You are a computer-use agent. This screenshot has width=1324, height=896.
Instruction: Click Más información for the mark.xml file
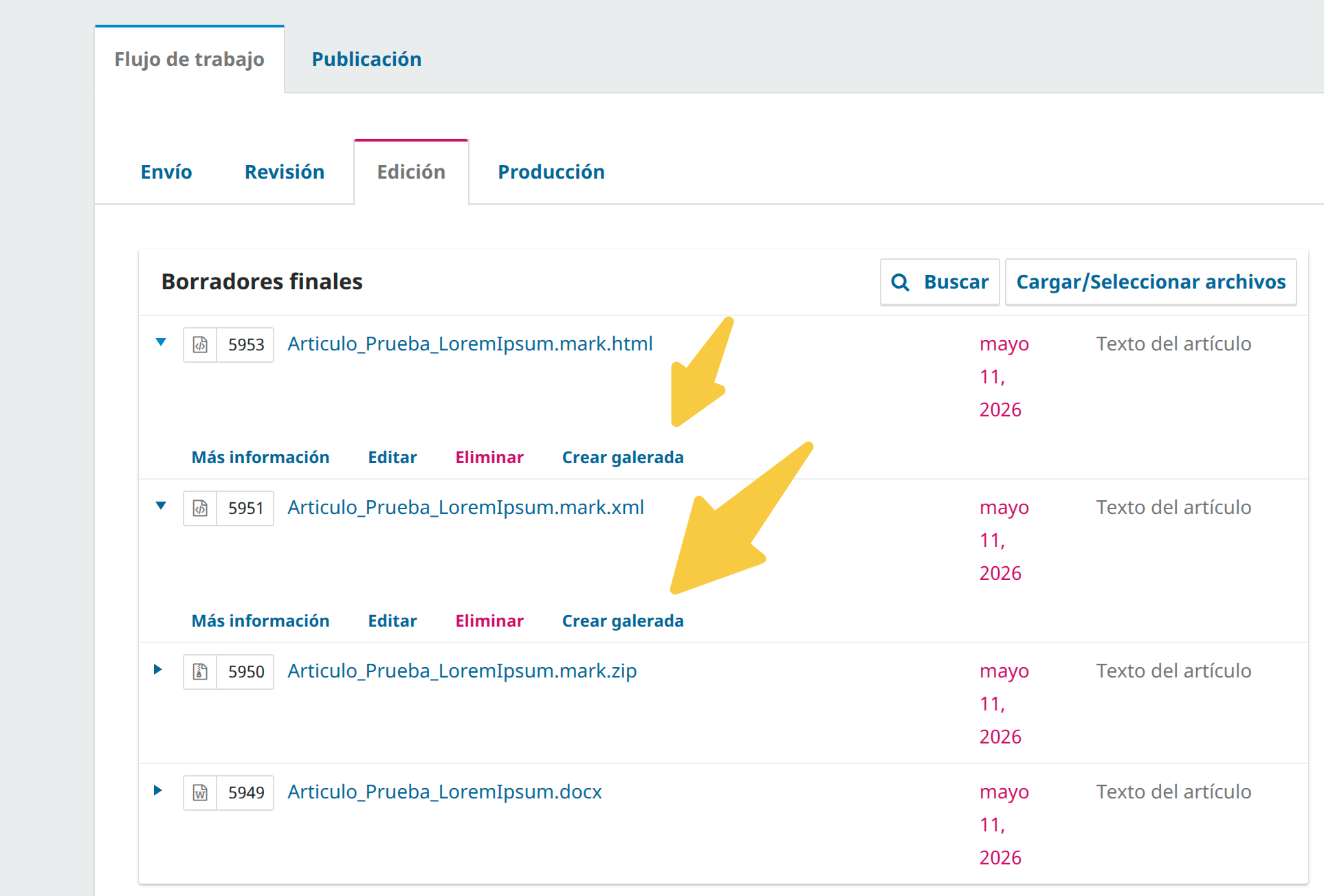(x=261, y=621)
